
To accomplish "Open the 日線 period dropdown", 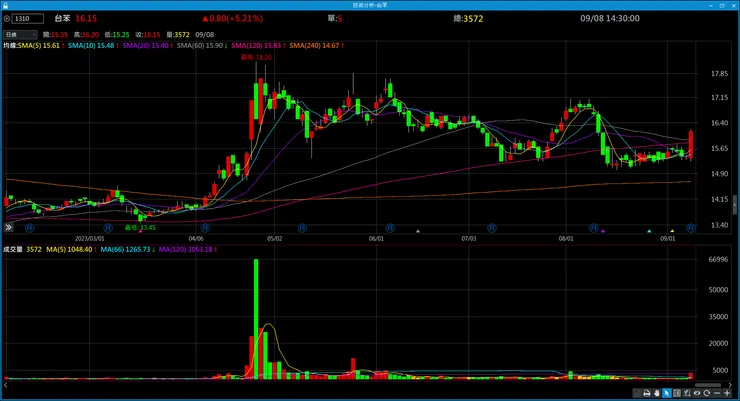I will [20, 34].
